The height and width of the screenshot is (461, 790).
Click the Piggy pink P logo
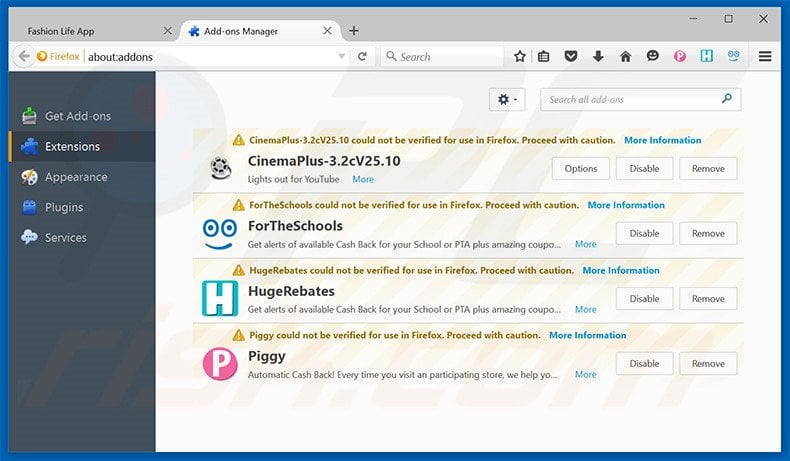[x=220, y=364]
